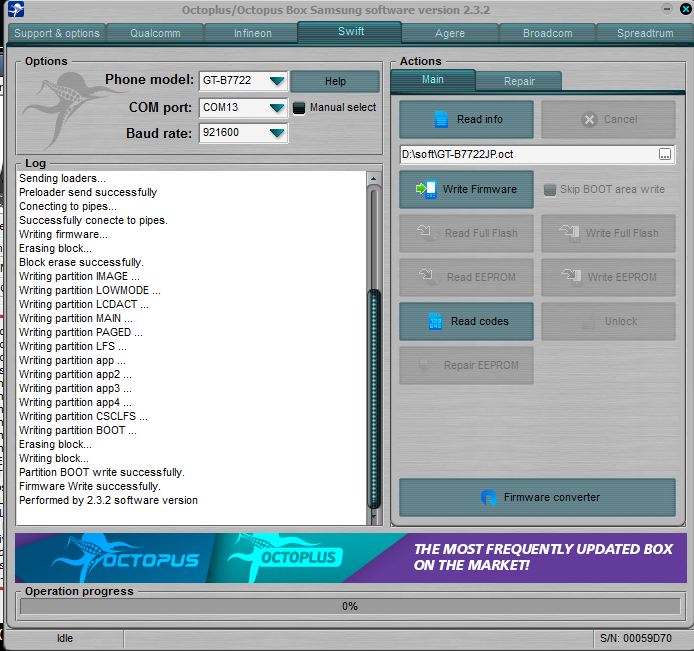
Task: Click the Write EEPROM button
Action: click(608, 277)
